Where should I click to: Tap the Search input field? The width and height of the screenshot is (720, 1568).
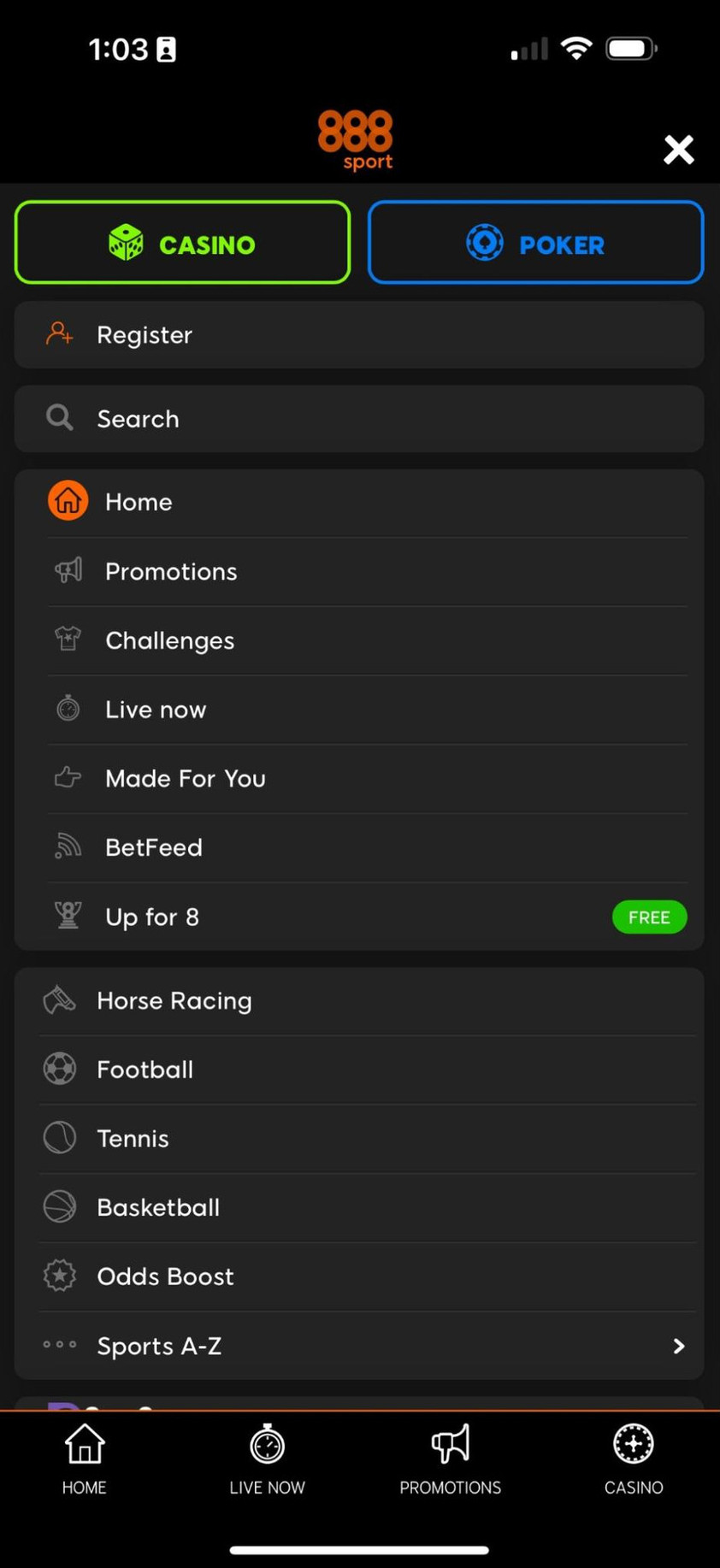coord(359,419)
